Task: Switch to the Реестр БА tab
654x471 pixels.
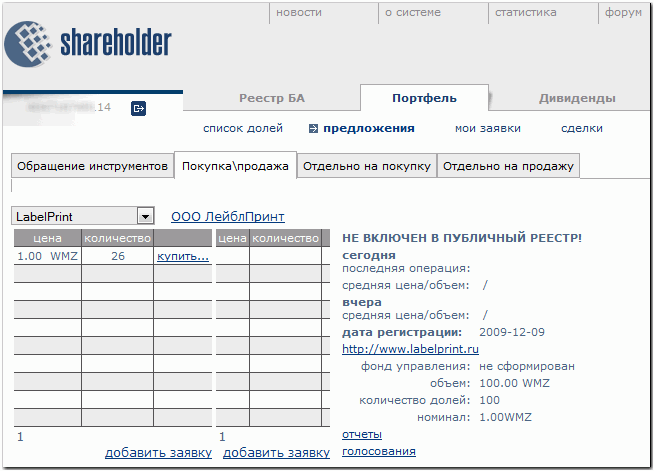Action: pyautogui.click(x=271, y=98)
